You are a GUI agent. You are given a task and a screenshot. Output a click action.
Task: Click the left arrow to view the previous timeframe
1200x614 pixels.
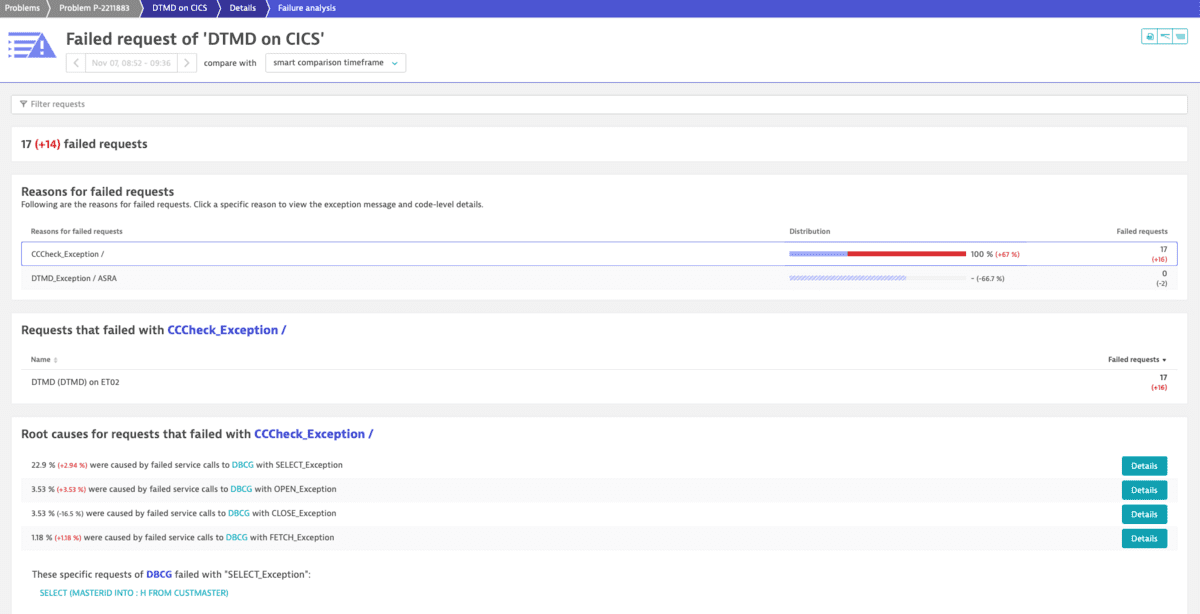point(76,62)
